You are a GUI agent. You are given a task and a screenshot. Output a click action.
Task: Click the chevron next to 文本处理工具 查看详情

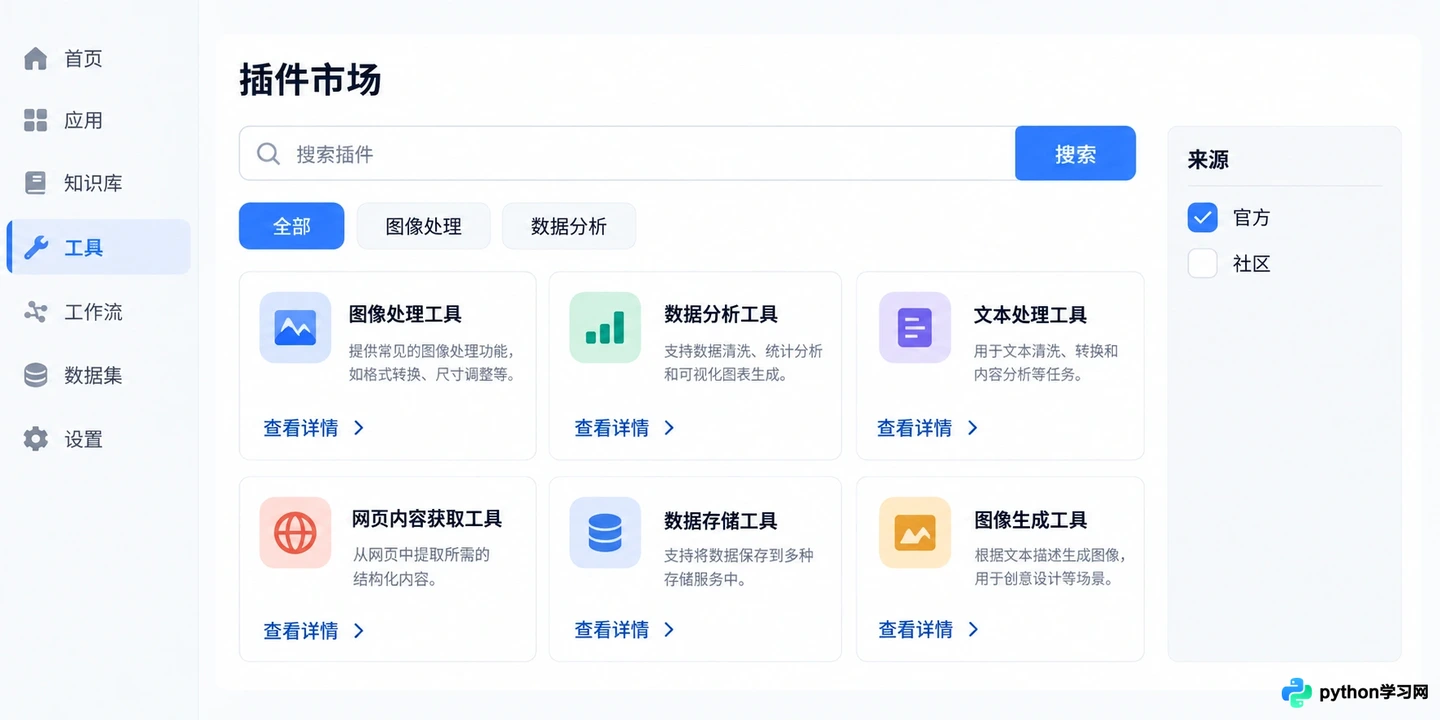973,428
